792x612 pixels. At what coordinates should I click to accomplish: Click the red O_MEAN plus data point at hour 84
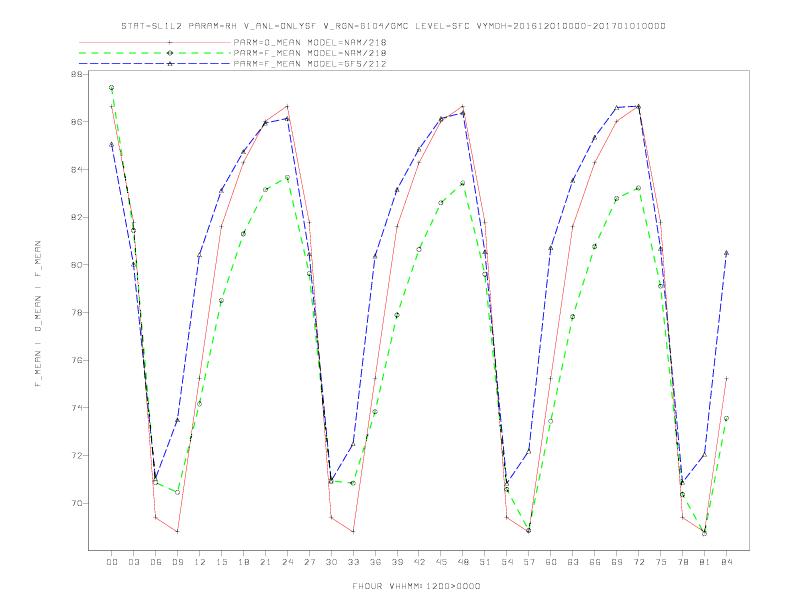pyautogui.click(x=726, y=378)
